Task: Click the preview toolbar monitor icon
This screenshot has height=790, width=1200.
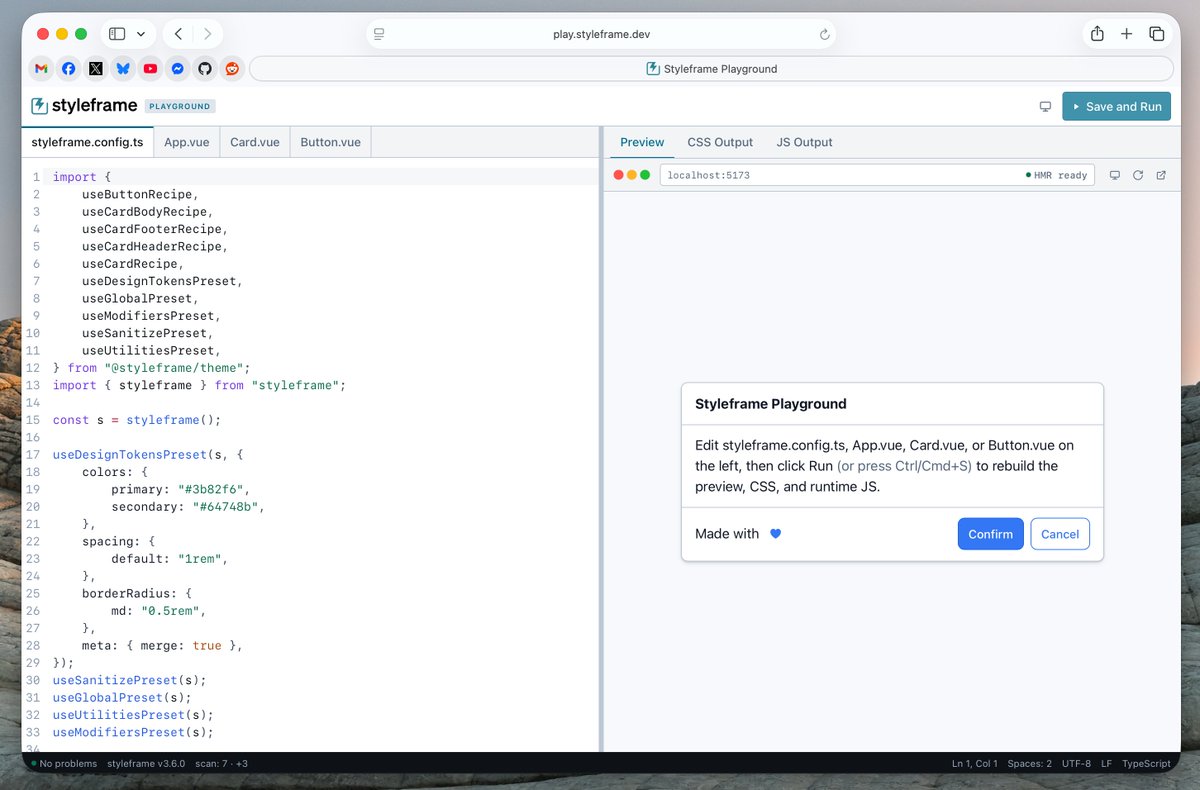Action: pos(1115,175)
